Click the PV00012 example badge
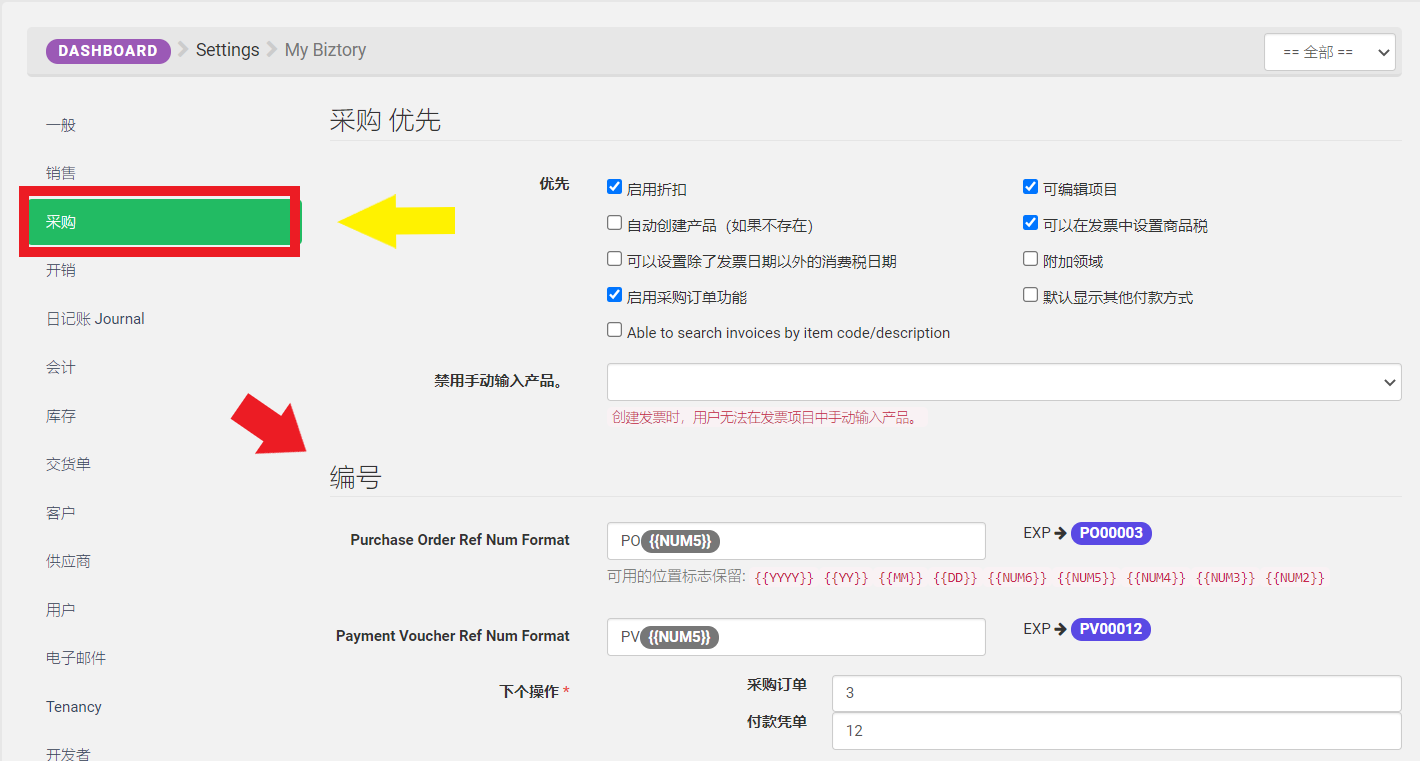Screen dimensions: 1420x761 click(x=1111, y=629)
